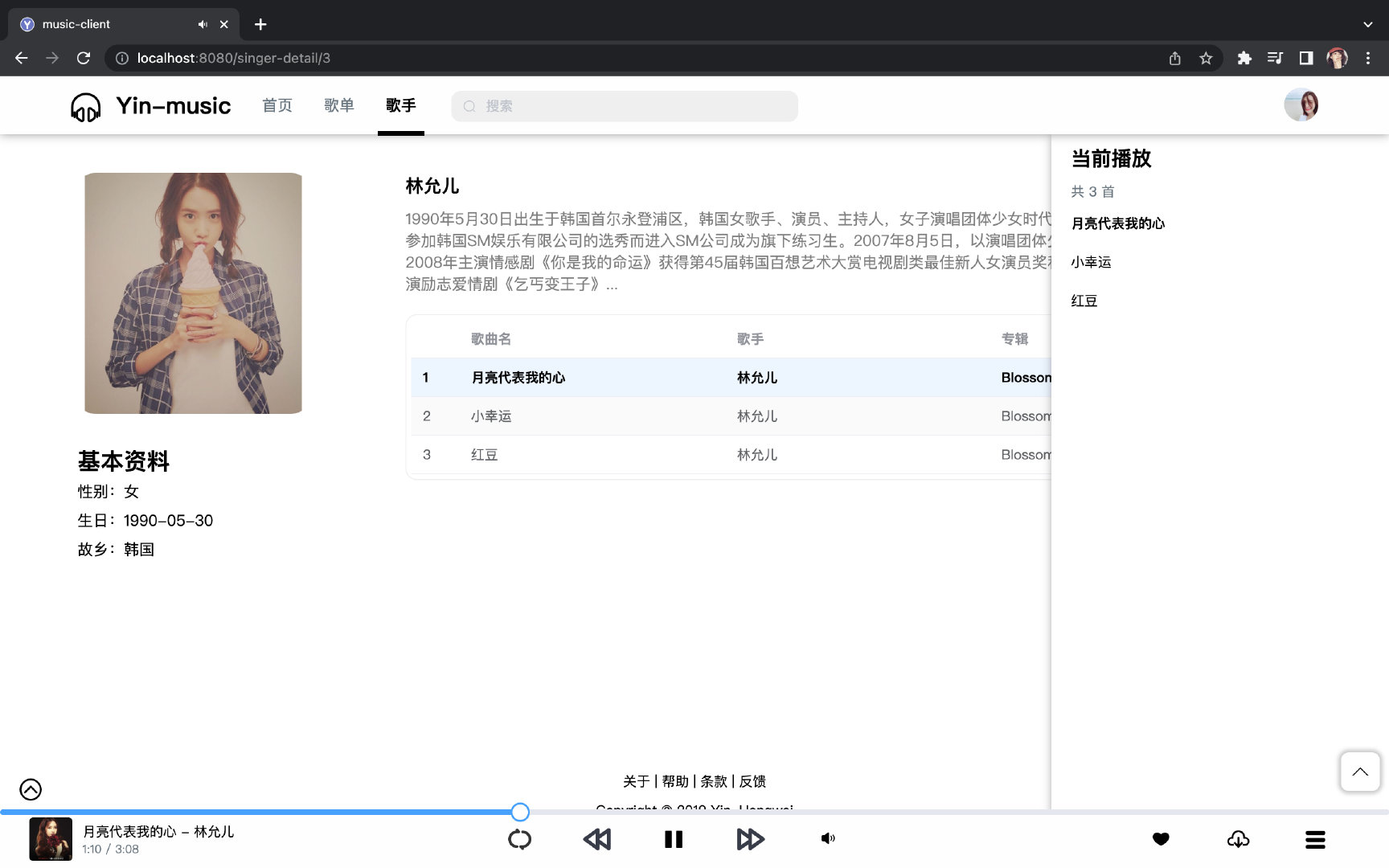
Task: Switch to the 歌单 tab
Action: click(339, 105)
